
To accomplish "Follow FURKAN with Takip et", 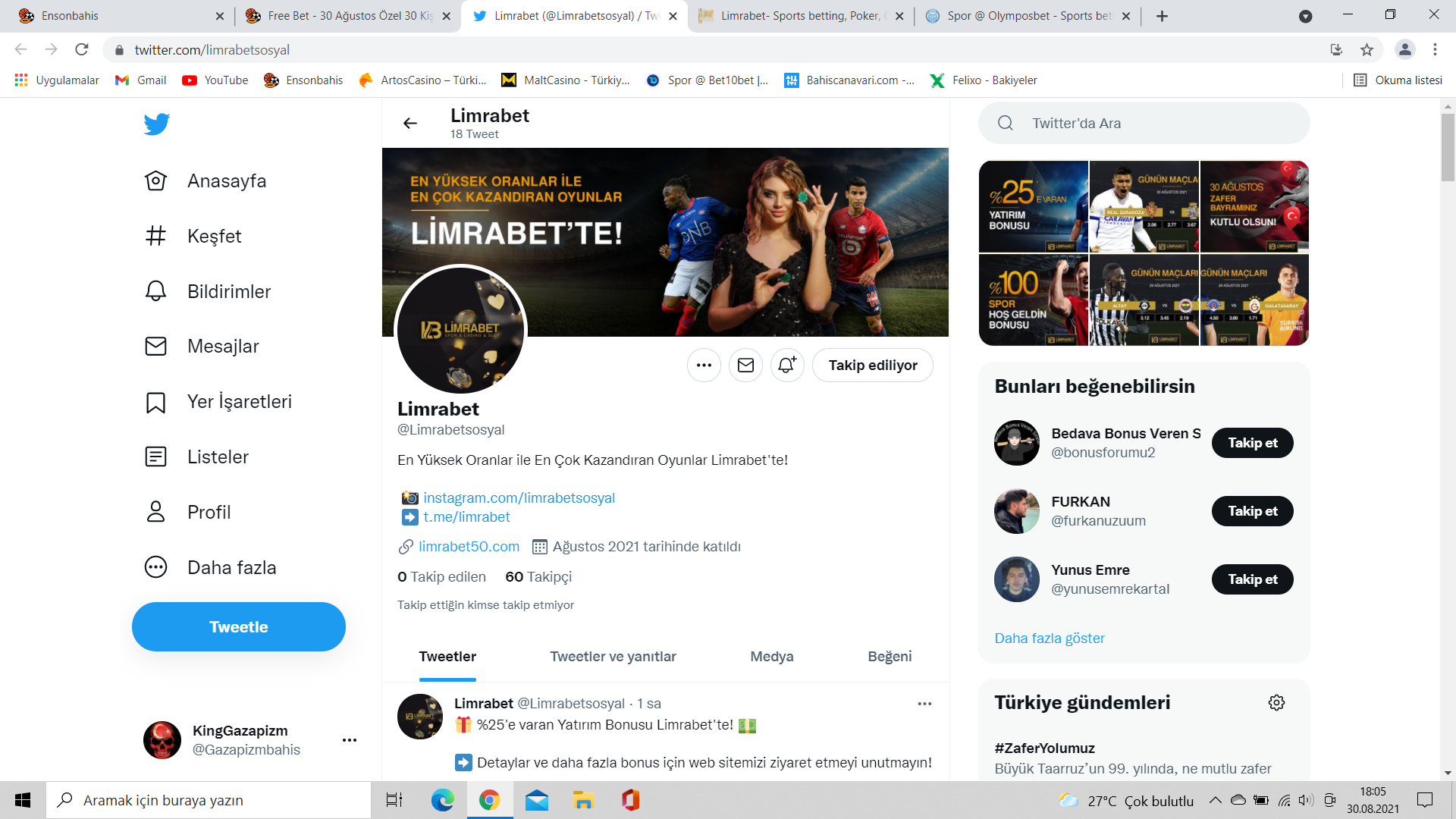I will click(x=1253, y=511).
